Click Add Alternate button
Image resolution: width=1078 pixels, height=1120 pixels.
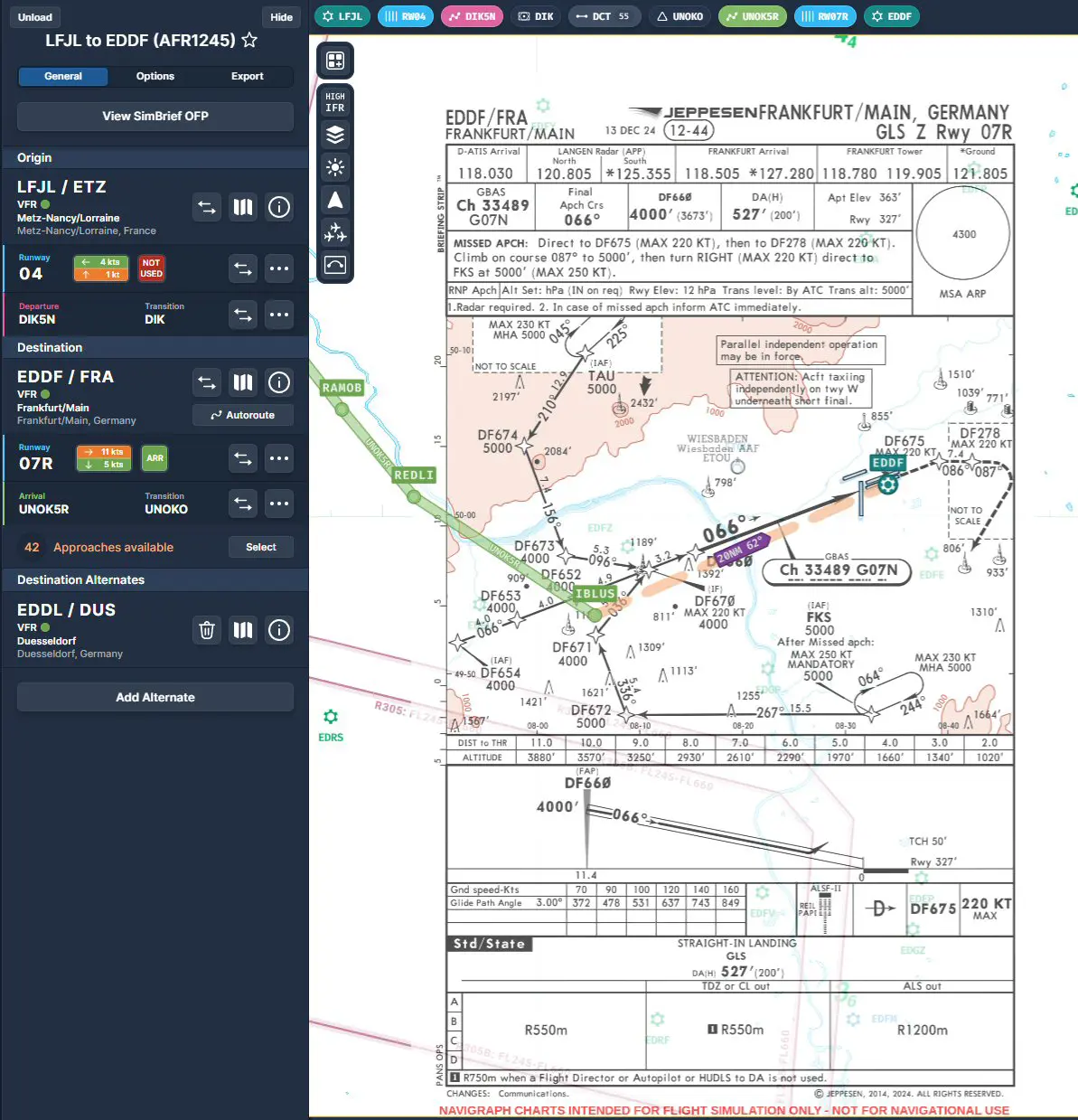coord(155,697)
